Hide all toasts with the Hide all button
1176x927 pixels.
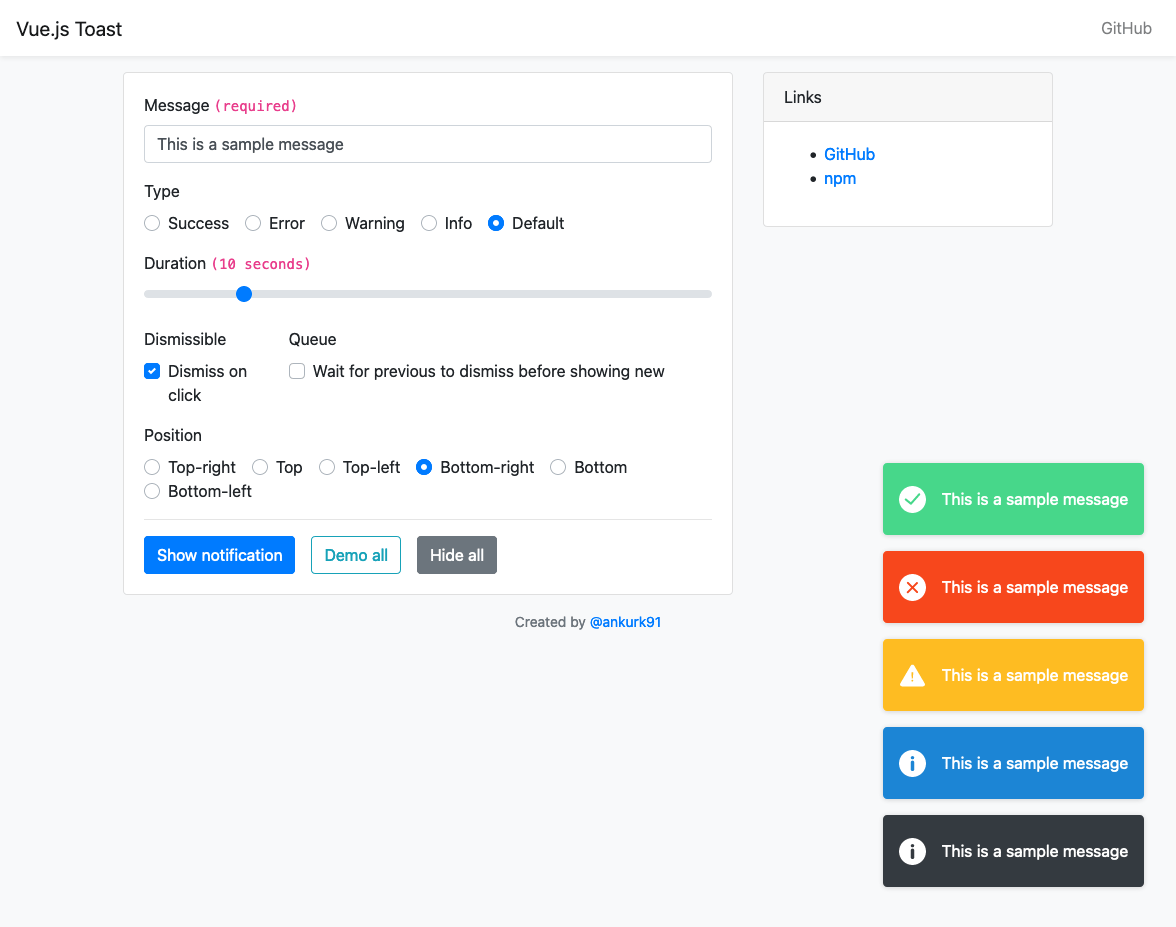(x=456, y=555)
